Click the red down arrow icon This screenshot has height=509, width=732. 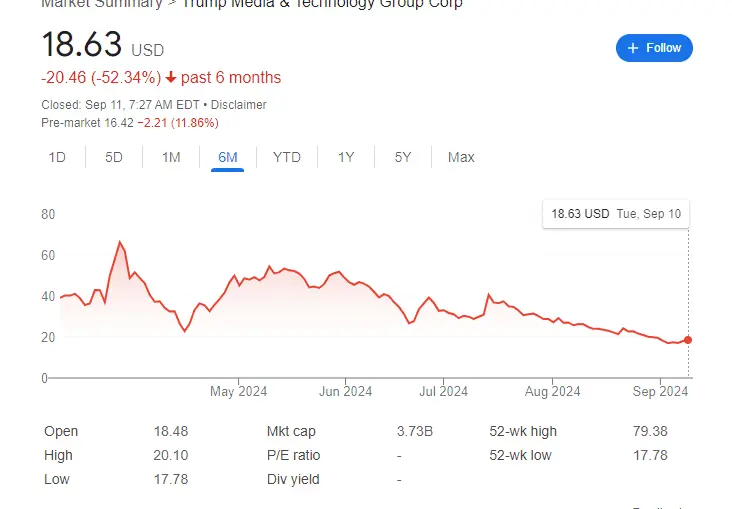coord(171,78)
